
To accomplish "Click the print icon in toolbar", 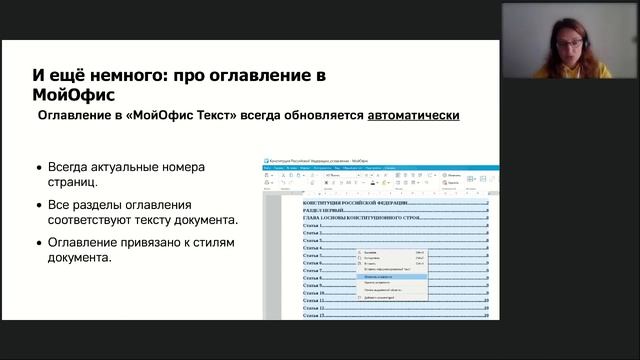I will tap(267, 182).
